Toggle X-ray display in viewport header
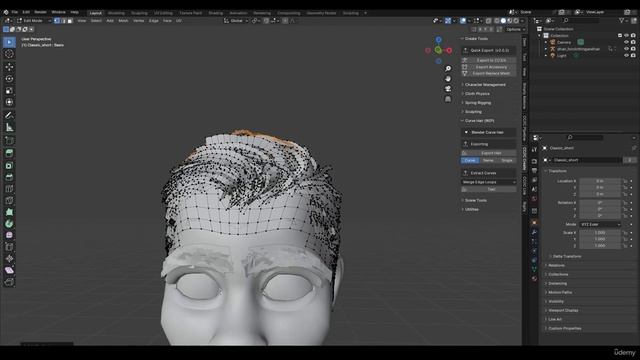The image size is (640, 360). point(489,20)
